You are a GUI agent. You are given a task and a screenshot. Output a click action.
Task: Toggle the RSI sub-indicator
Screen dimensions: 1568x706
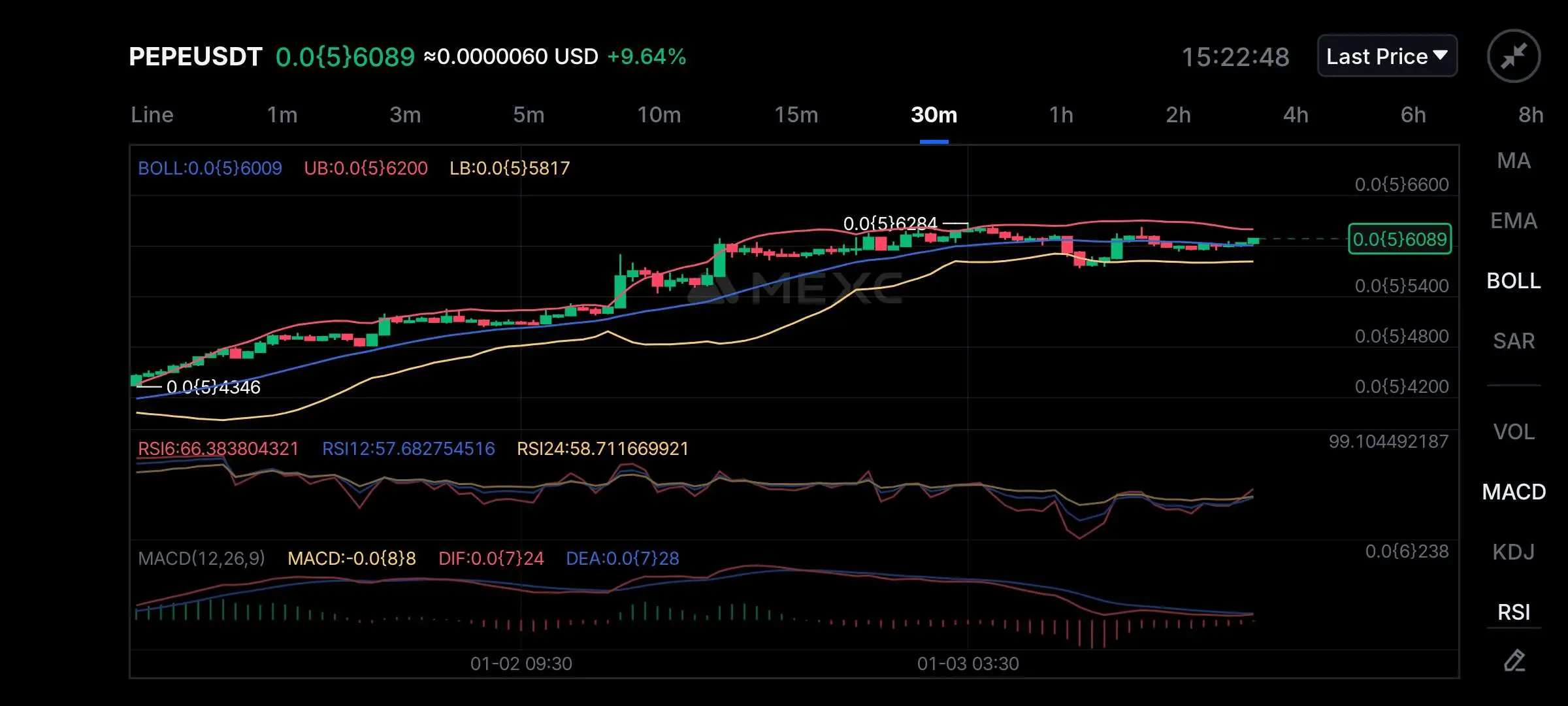(x=1513, y=613)
